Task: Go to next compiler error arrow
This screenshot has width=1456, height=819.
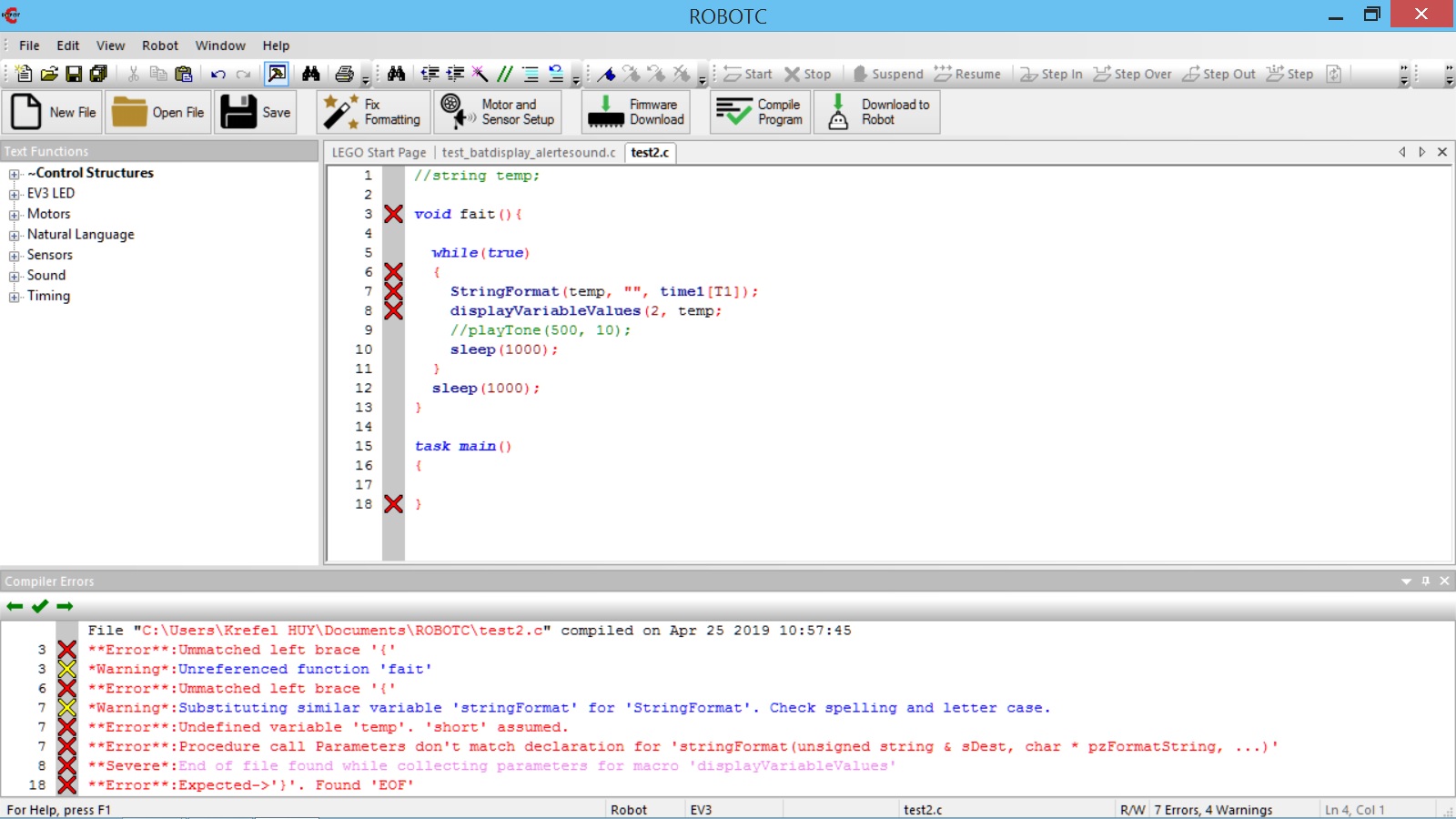Action: click(65, 606)
